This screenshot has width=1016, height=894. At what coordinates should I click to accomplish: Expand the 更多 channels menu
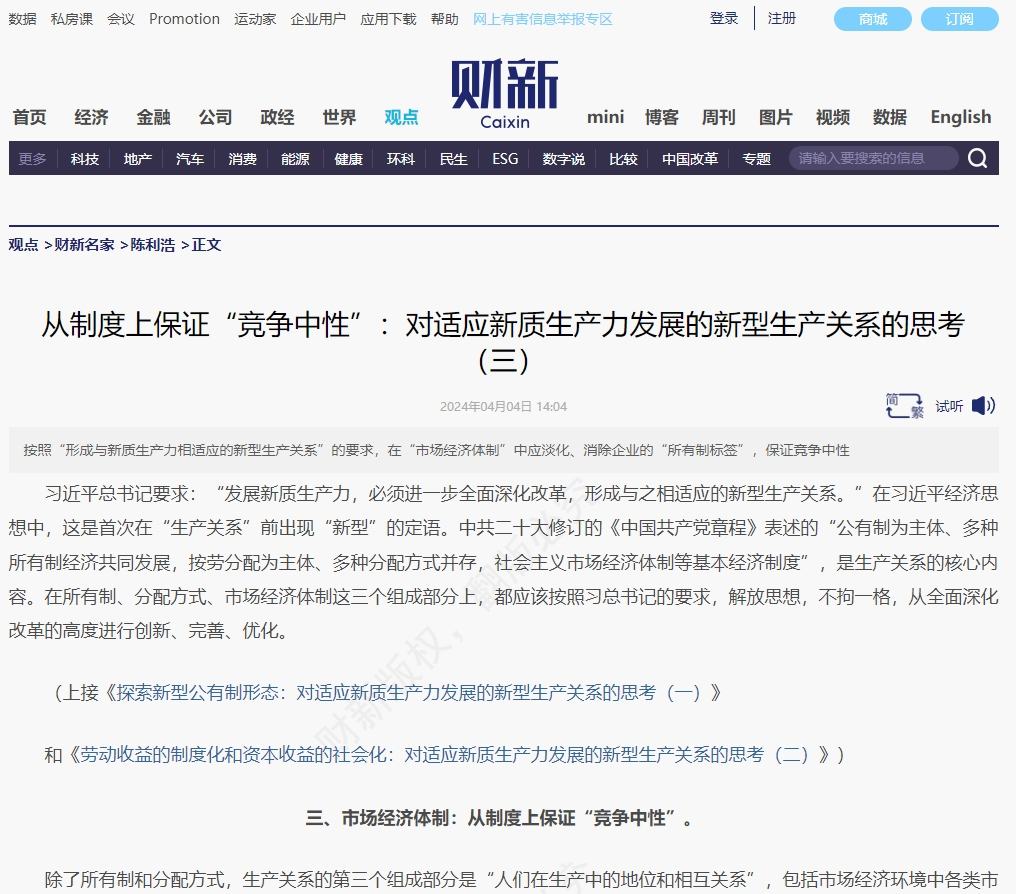point(32,158)
